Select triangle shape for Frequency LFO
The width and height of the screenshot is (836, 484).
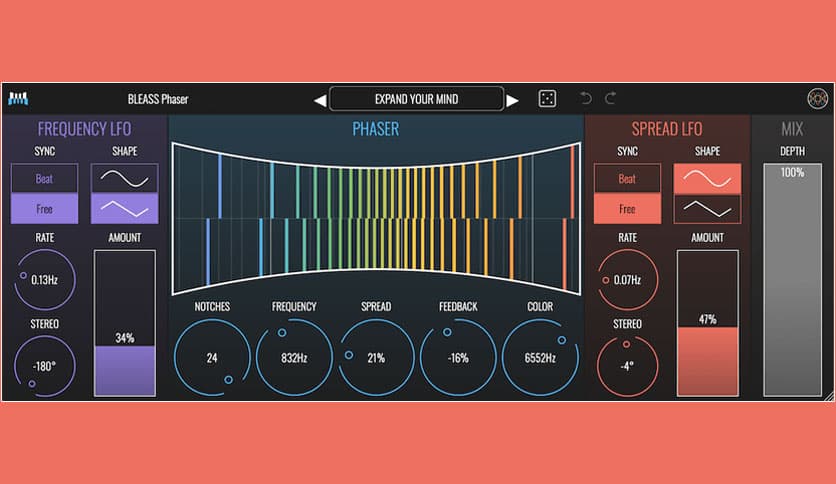(125, 208)
